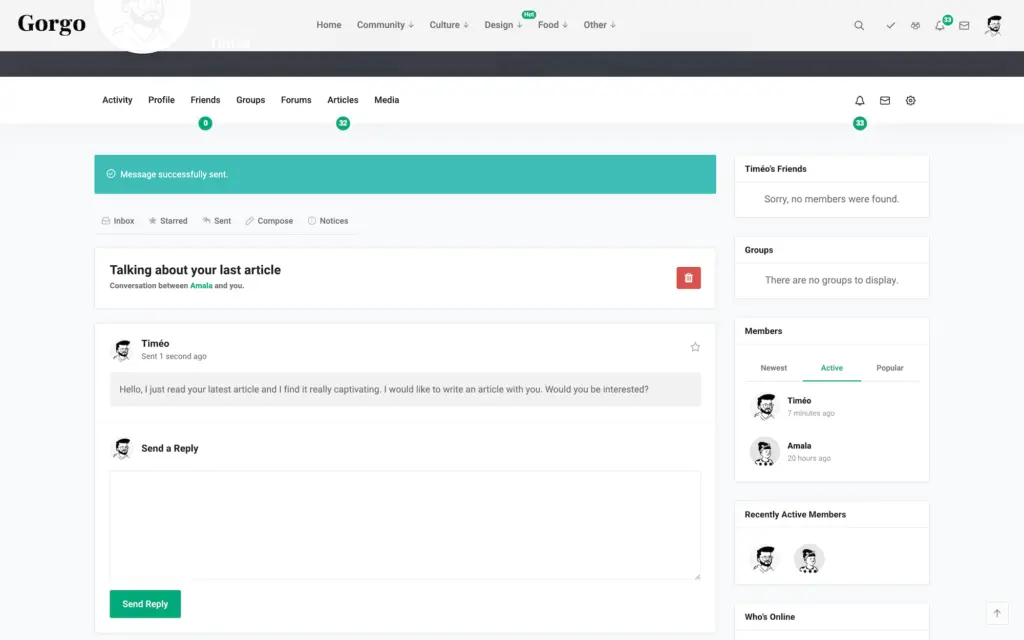Click the friend requests checkmark icon
The image size is (1024, 640).
tap(891, 25)
